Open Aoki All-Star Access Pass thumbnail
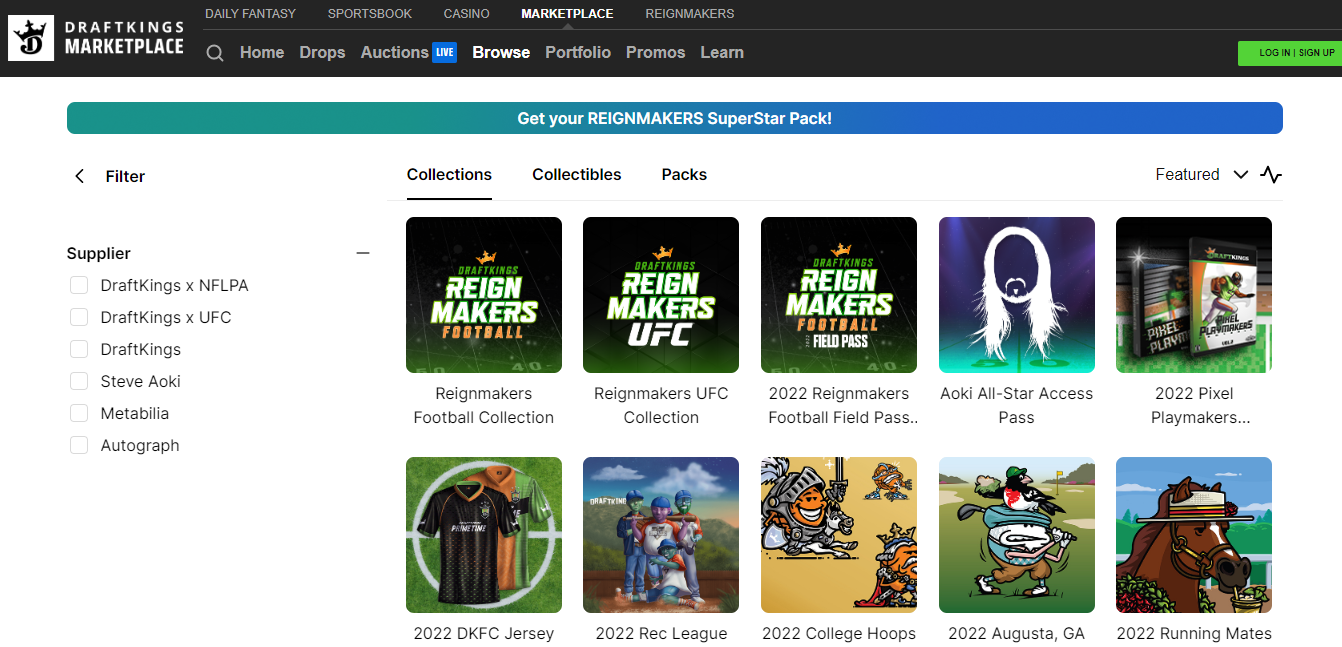The height and width of the screenshot is (647, 1342). click(x=1017, y=295)
